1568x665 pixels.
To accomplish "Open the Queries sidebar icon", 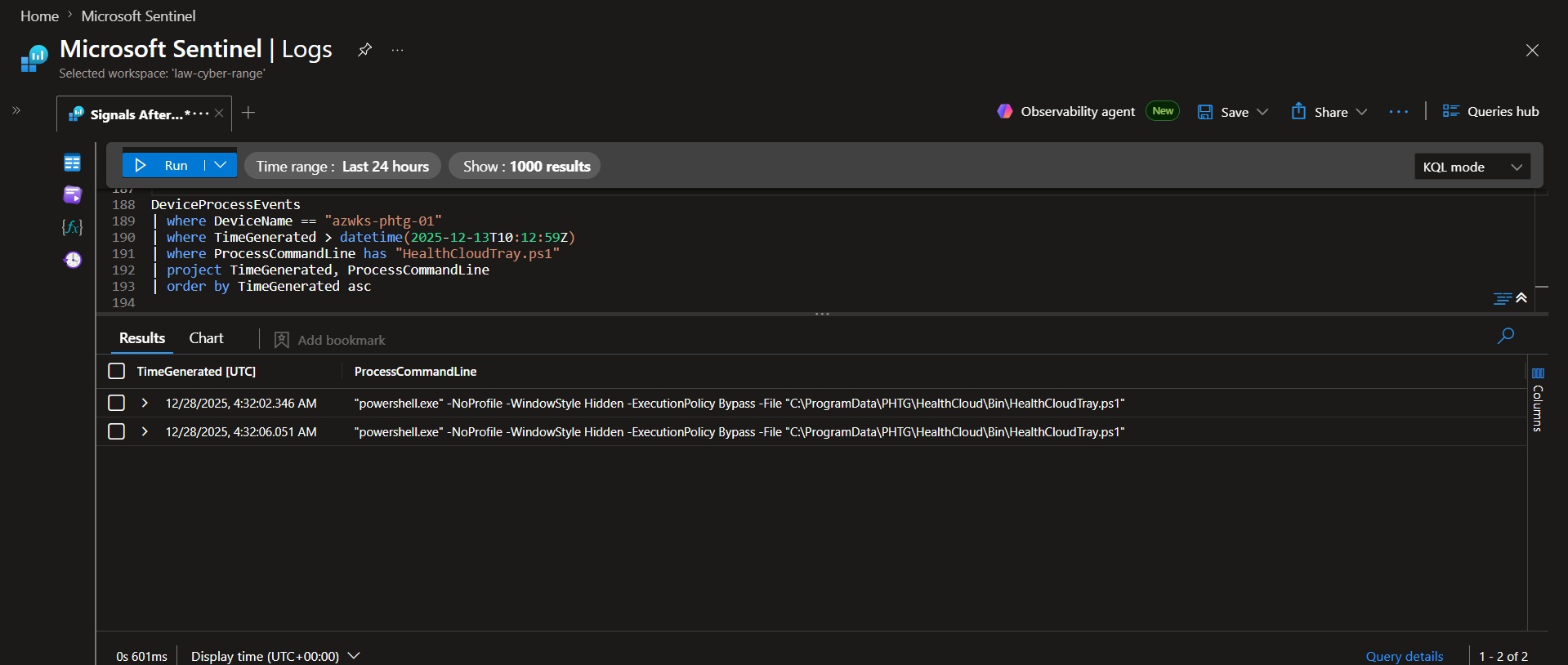I will pos(72,194).
